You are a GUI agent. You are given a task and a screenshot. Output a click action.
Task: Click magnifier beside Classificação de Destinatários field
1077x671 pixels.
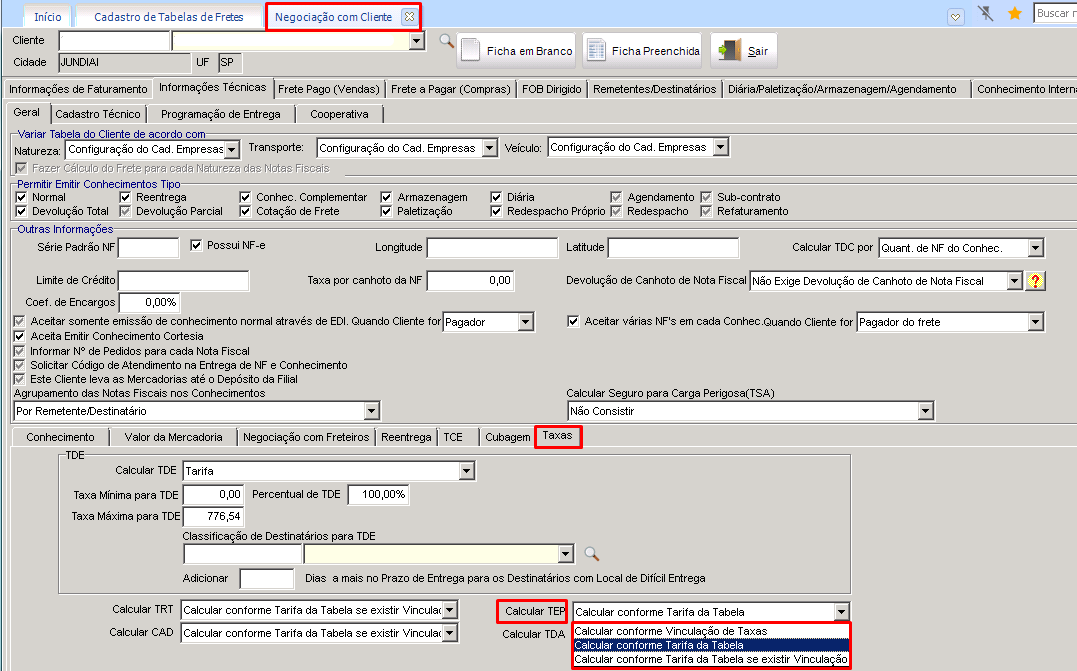591,554
